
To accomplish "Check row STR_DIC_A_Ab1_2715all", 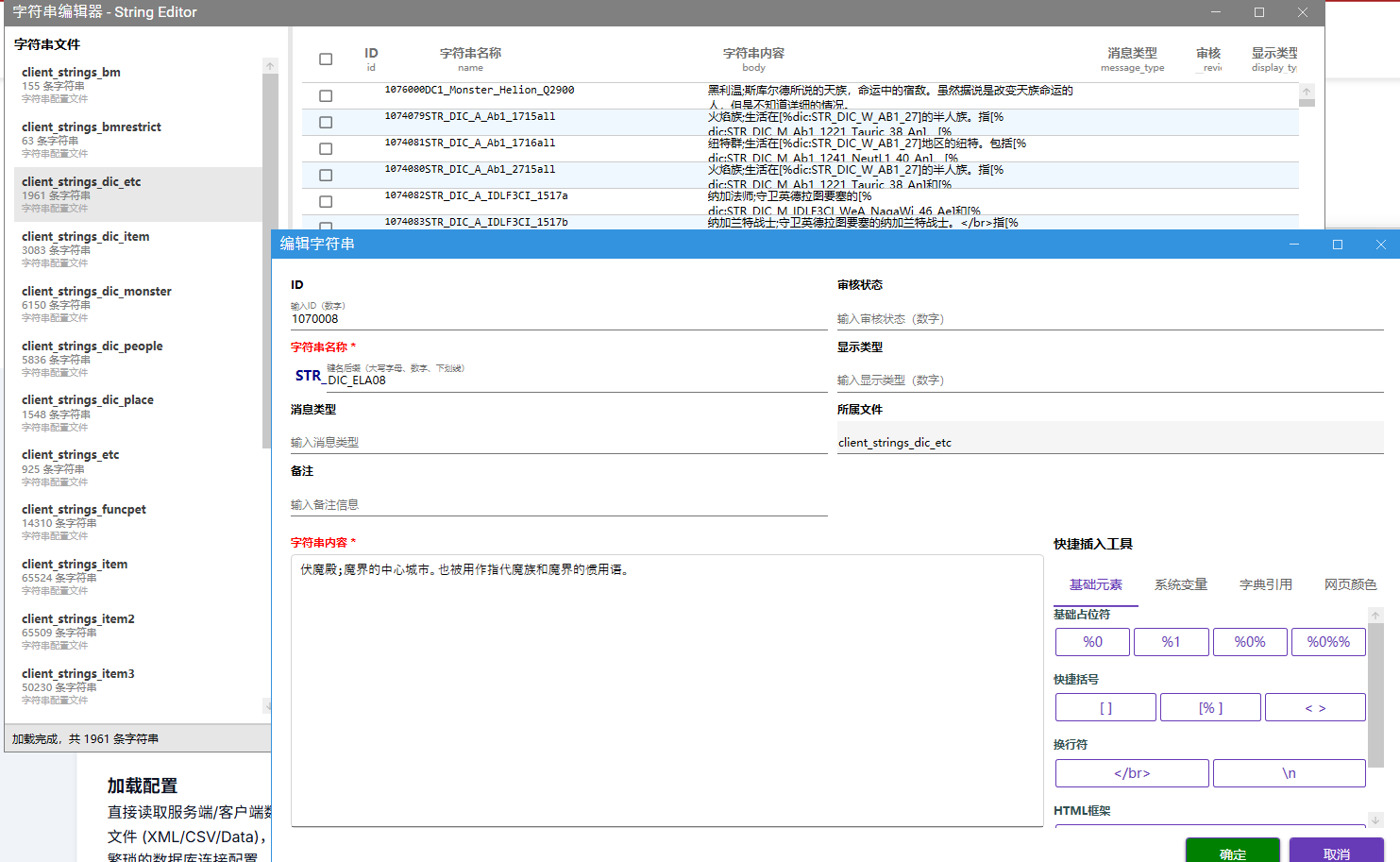I will pos(326,175).
